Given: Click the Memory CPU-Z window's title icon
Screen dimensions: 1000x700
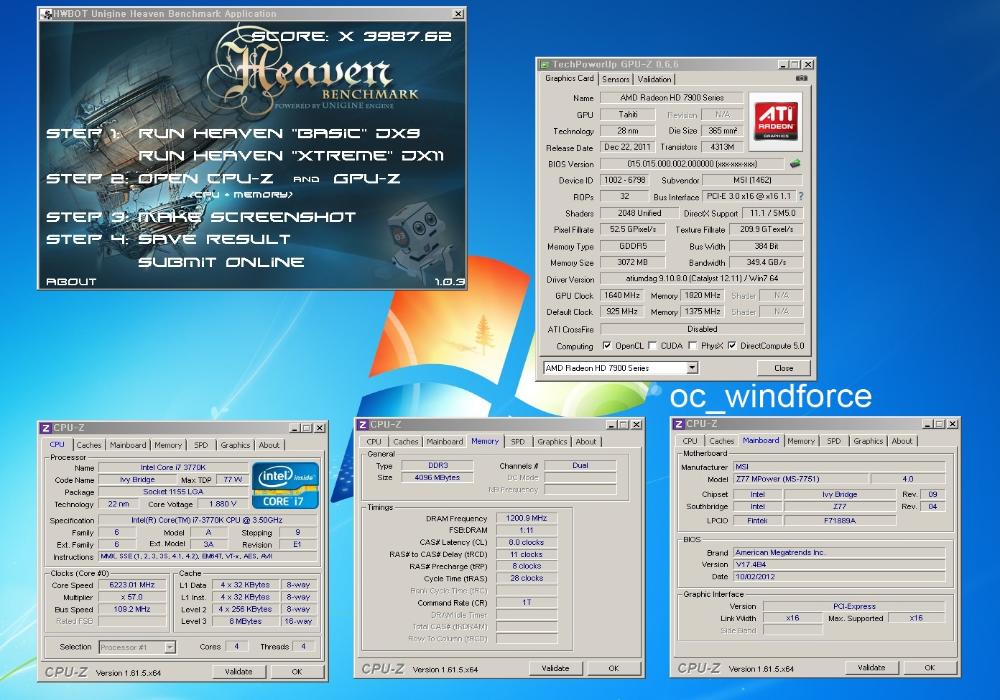Looking at the screenshot, I should [362, 425].
